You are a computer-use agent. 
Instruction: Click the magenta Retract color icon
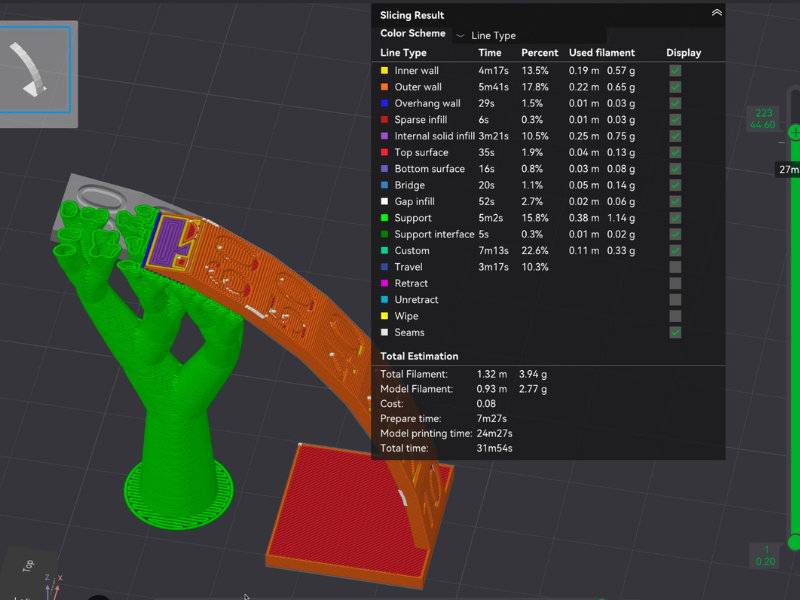(x=385, y=283)
